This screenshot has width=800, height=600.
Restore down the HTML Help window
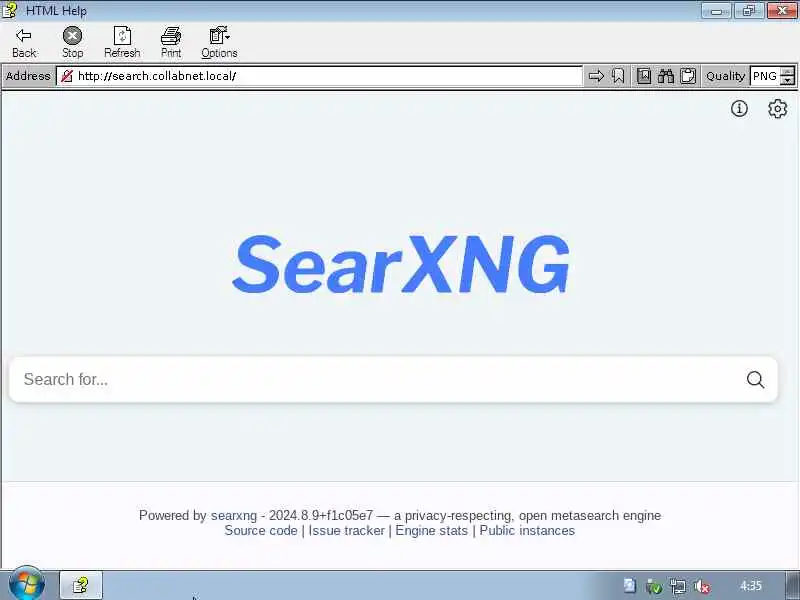pyautogui.click(x=748, y=11)
